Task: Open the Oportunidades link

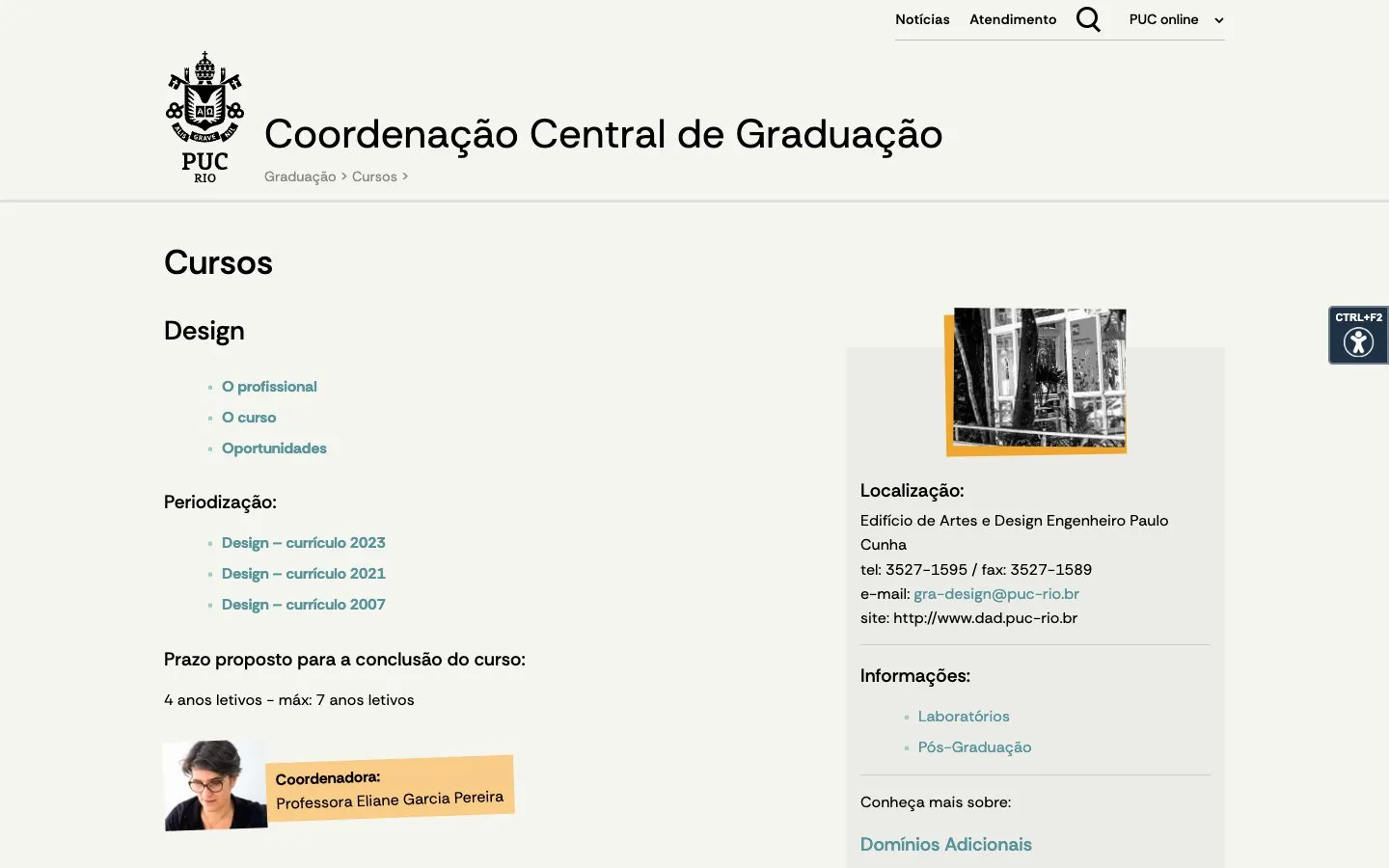Action: point(274,448)
